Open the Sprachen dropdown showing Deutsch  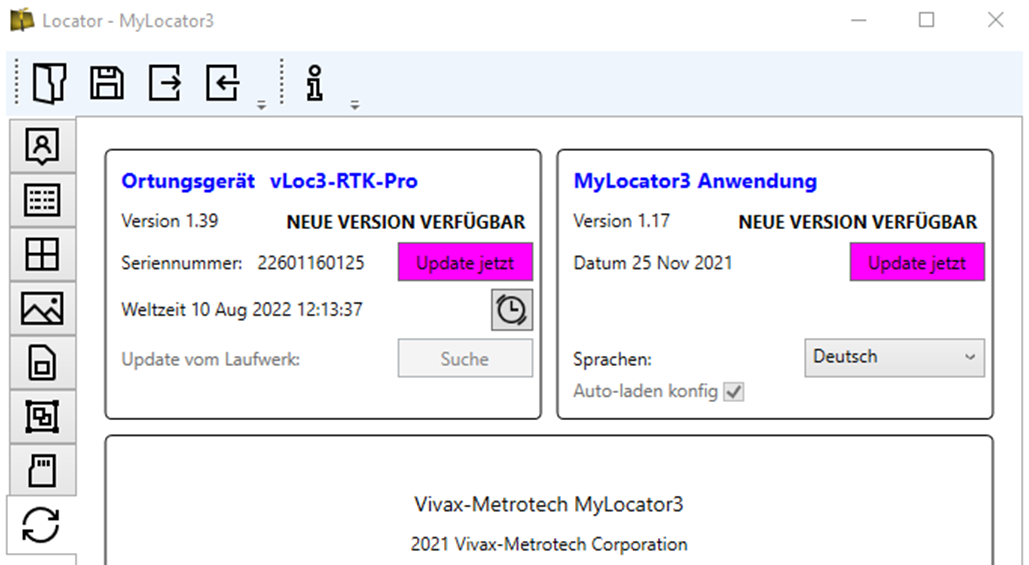[894, 358]
